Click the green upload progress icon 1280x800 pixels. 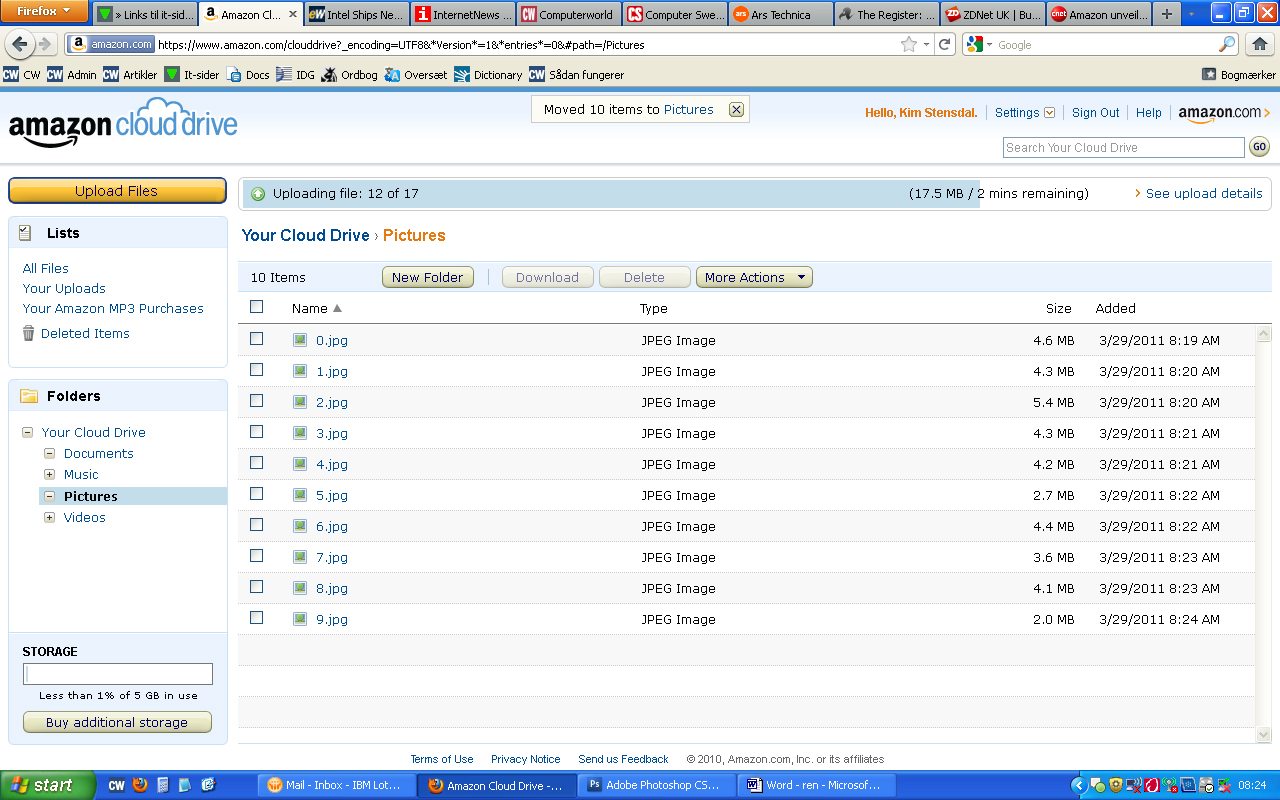pyautogui.click(x=258, y=194)
